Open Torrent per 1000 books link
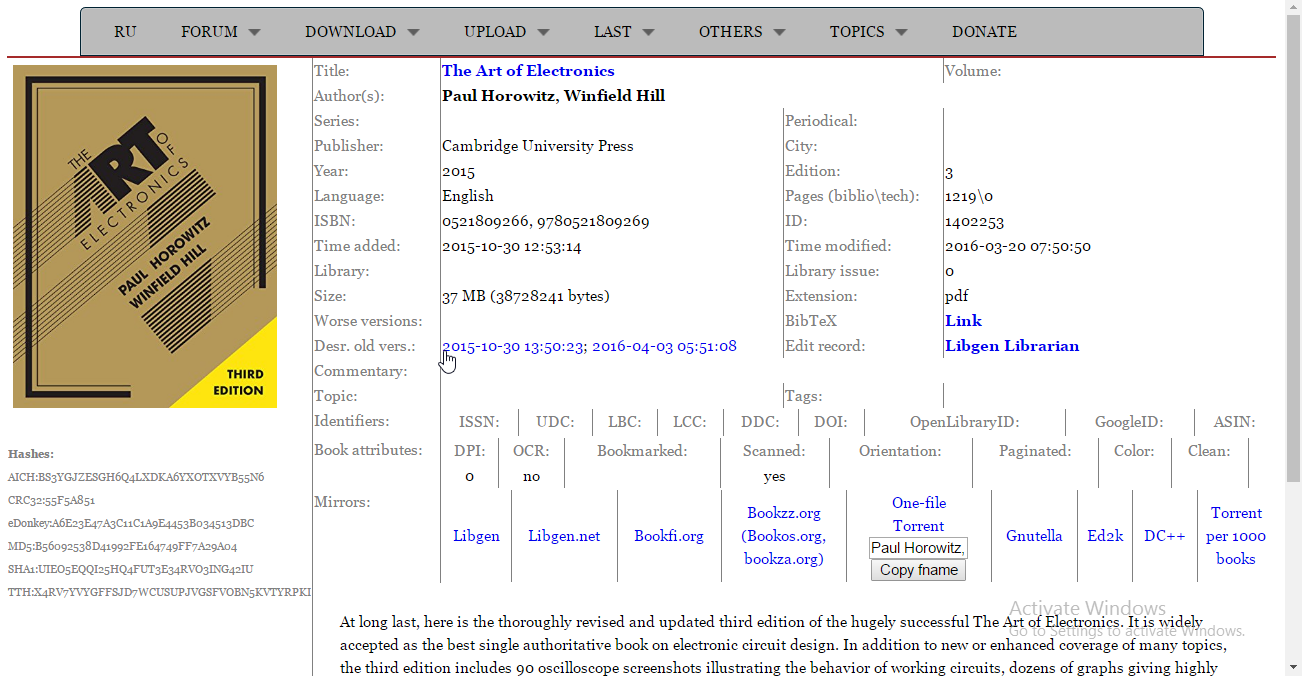This screenshot has height=676, width=1302. point(1236,536)
